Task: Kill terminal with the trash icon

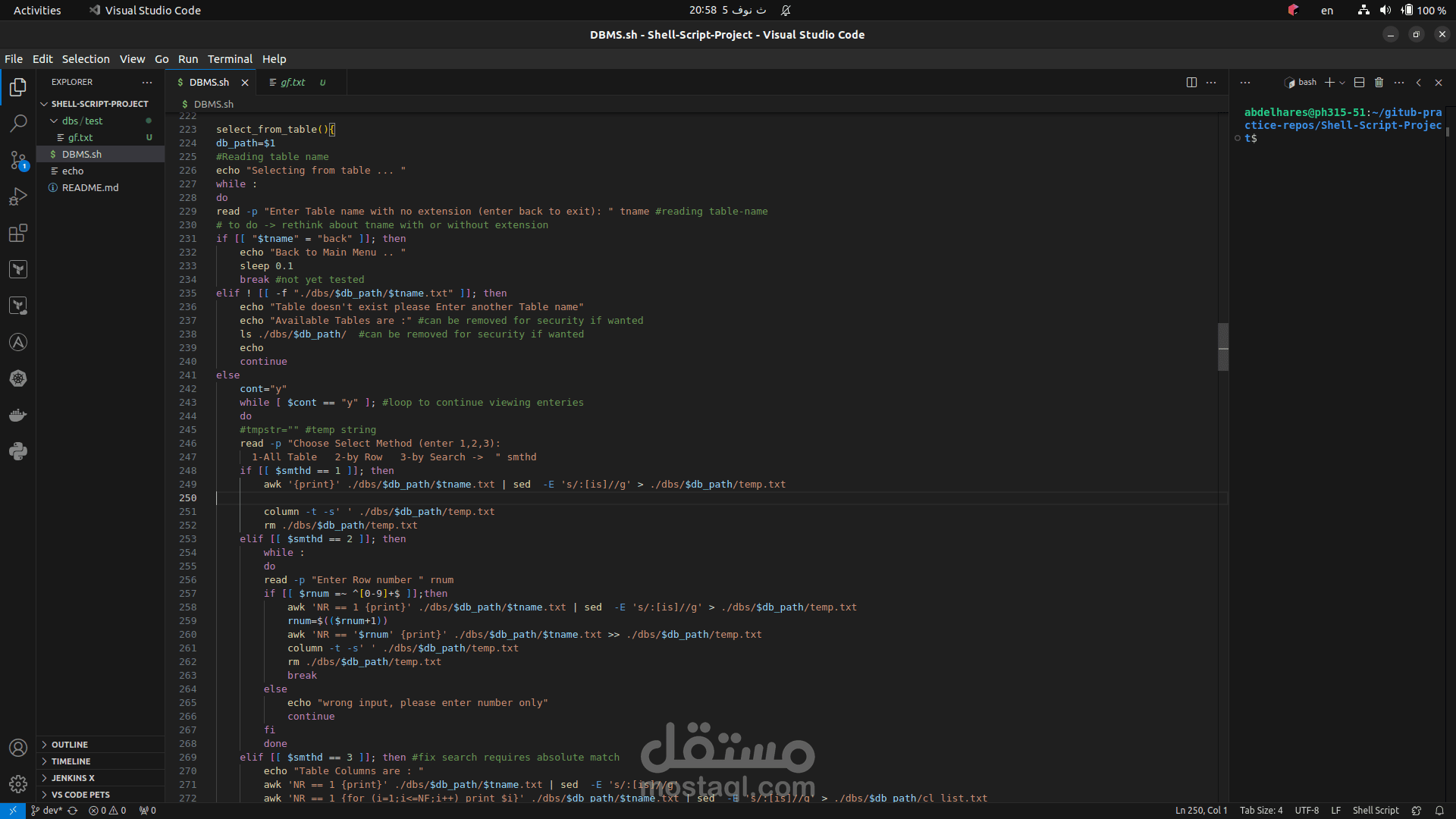Action: (1379, 82)
